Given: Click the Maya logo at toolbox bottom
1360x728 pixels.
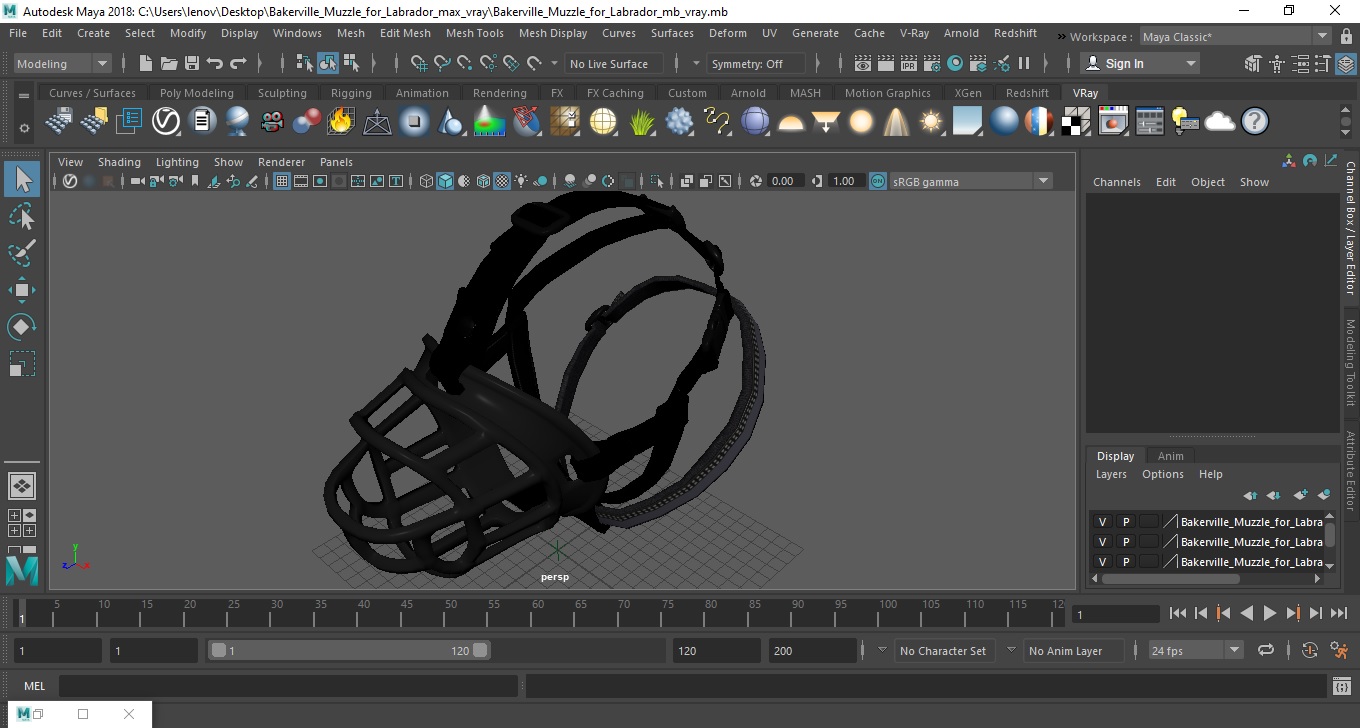Looking at the screenshot, I should (x=21, y=570).
